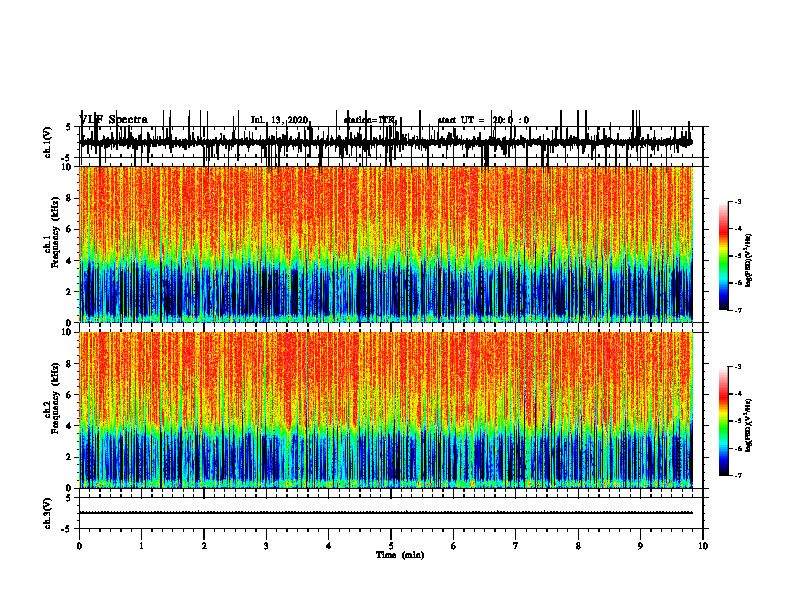Click the "8" kHz tick on ch.1 spectrogram
The height and width of the screenshot is (612, 792).
coord(70,198)
